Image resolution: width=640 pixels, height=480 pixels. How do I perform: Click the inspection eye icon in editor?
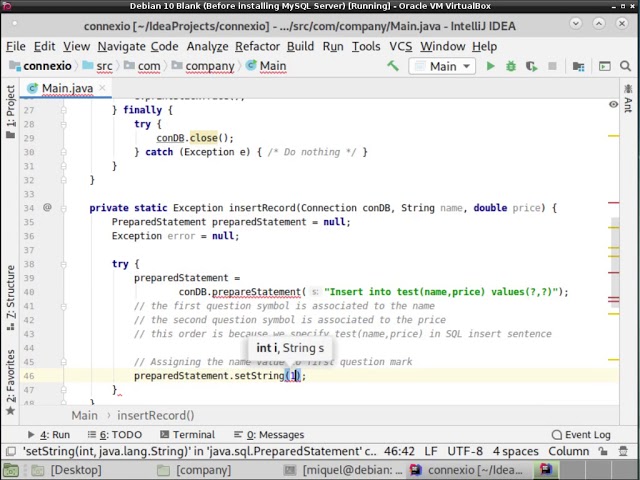coord(613,104)
